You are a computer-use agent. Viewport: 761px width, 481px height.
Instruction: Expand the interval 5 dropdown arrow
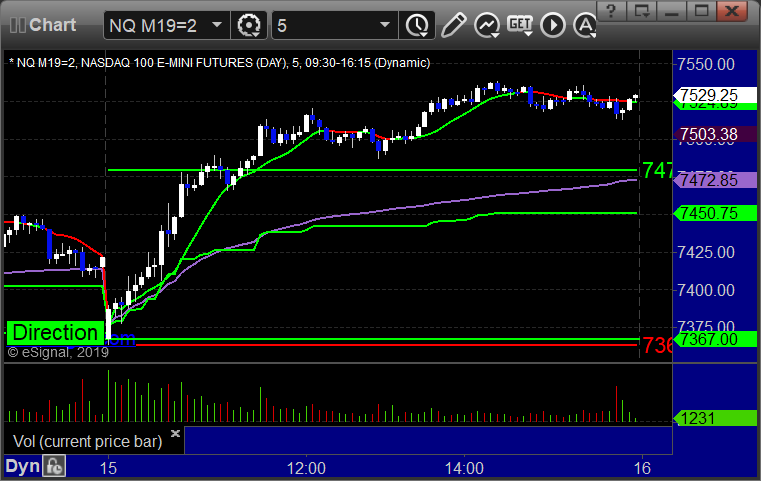click(x=385, y=25)
